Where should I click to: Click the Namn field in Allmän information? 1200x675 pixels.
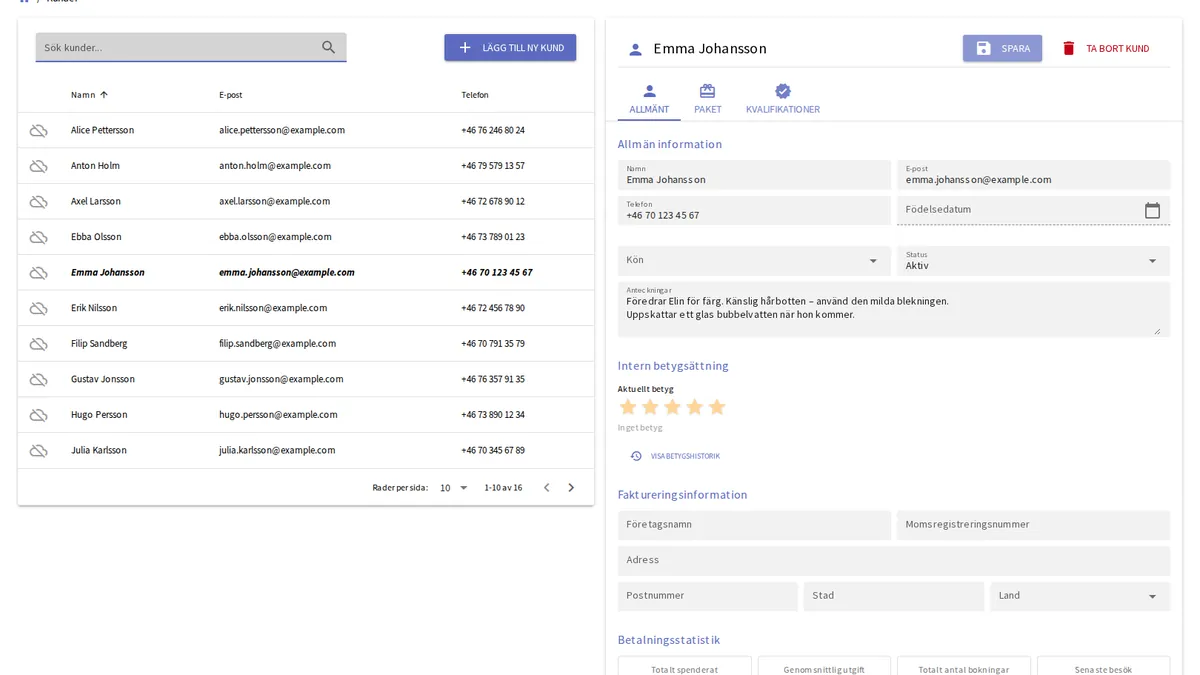coord(754,175)
